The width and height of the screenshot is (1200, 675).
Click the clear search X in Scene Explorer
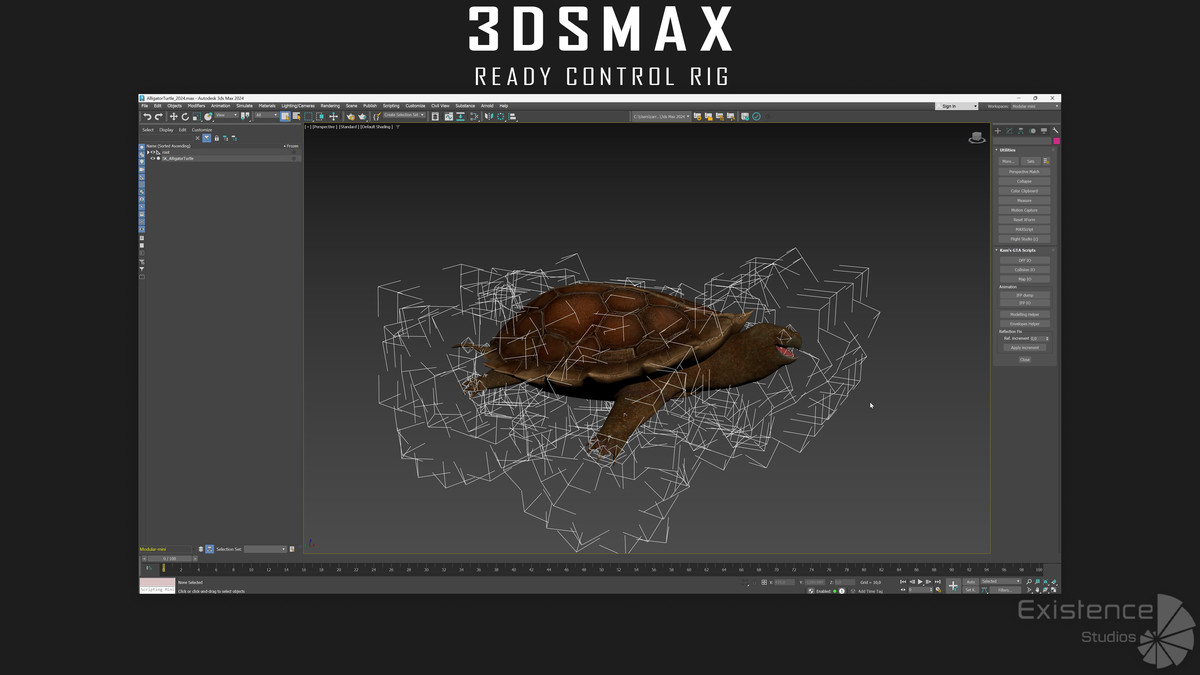[x=197, y=138]
